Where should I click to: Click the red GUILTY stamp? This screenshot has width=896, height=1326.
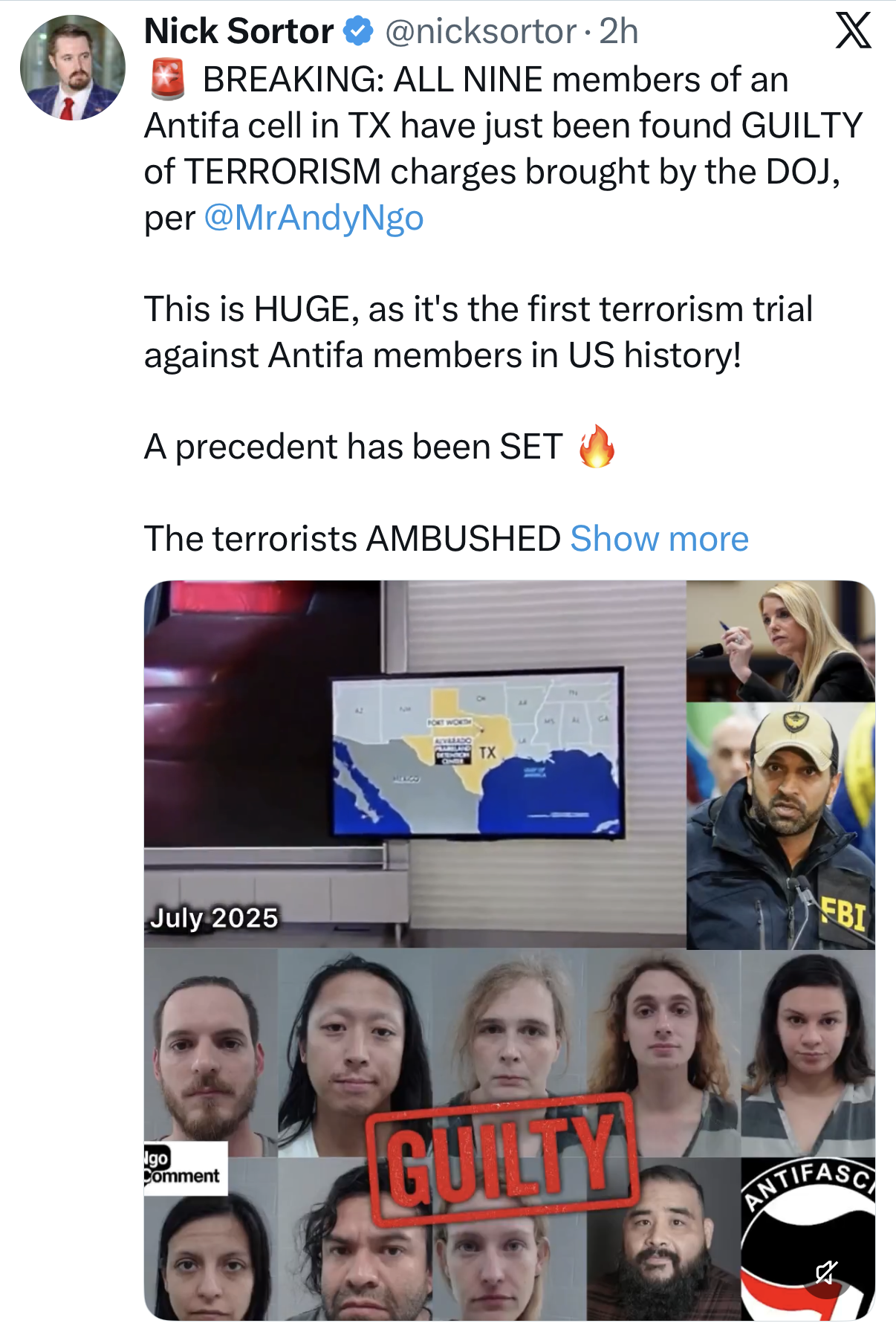503,1160
